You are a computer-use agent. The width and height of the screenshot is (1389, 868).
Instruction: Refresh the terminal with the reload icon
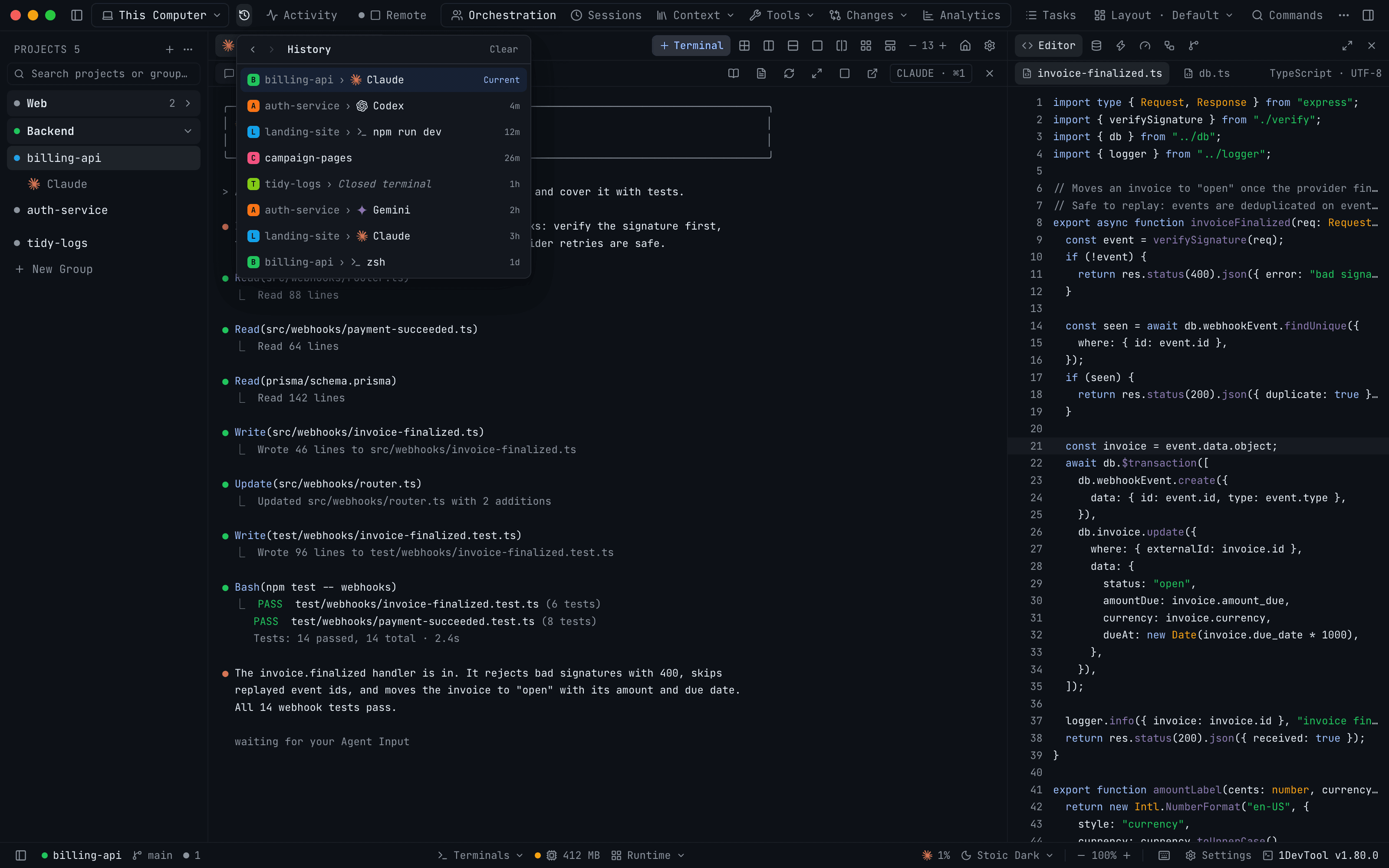(x=789, y=73)
